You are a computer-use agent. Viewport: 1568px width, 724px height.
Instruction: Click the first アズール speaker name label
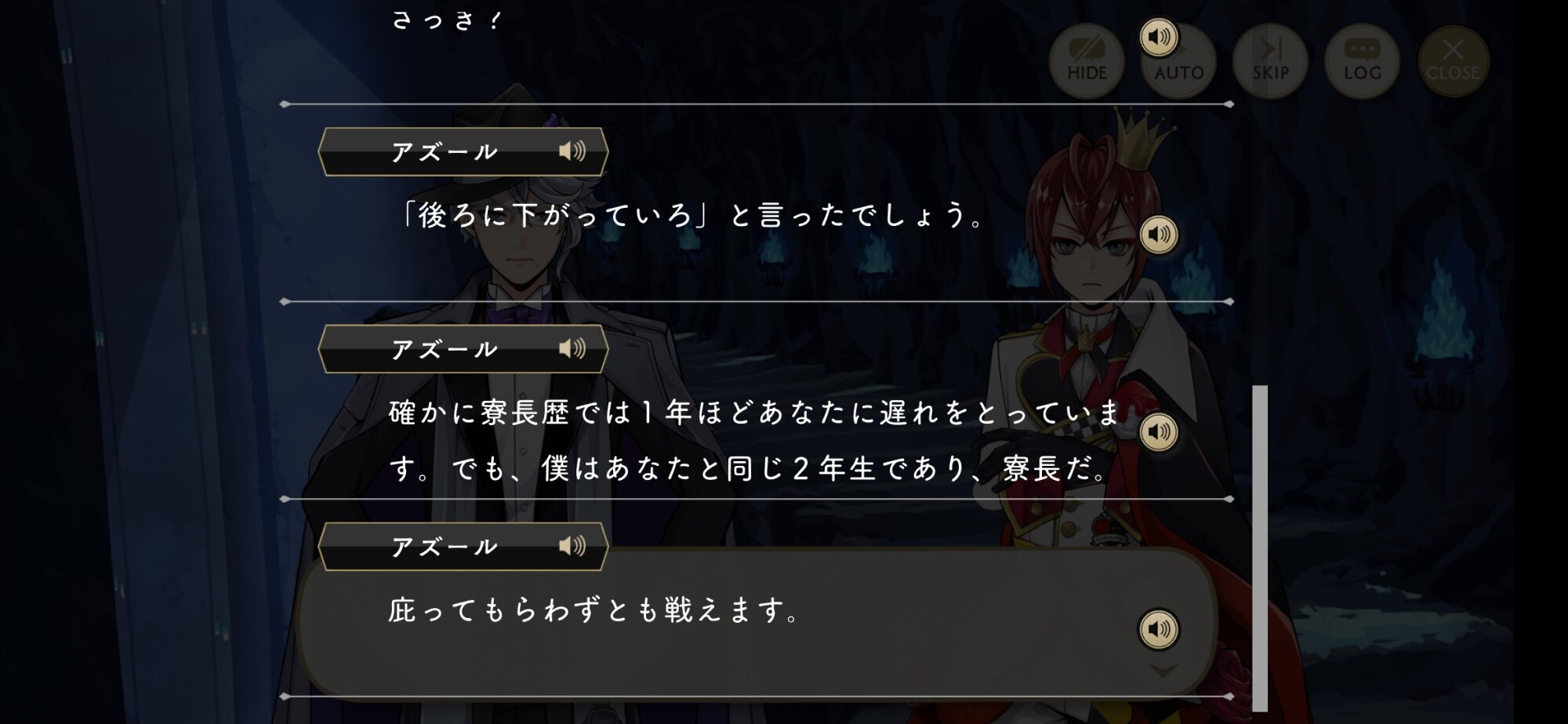point(445,151)
